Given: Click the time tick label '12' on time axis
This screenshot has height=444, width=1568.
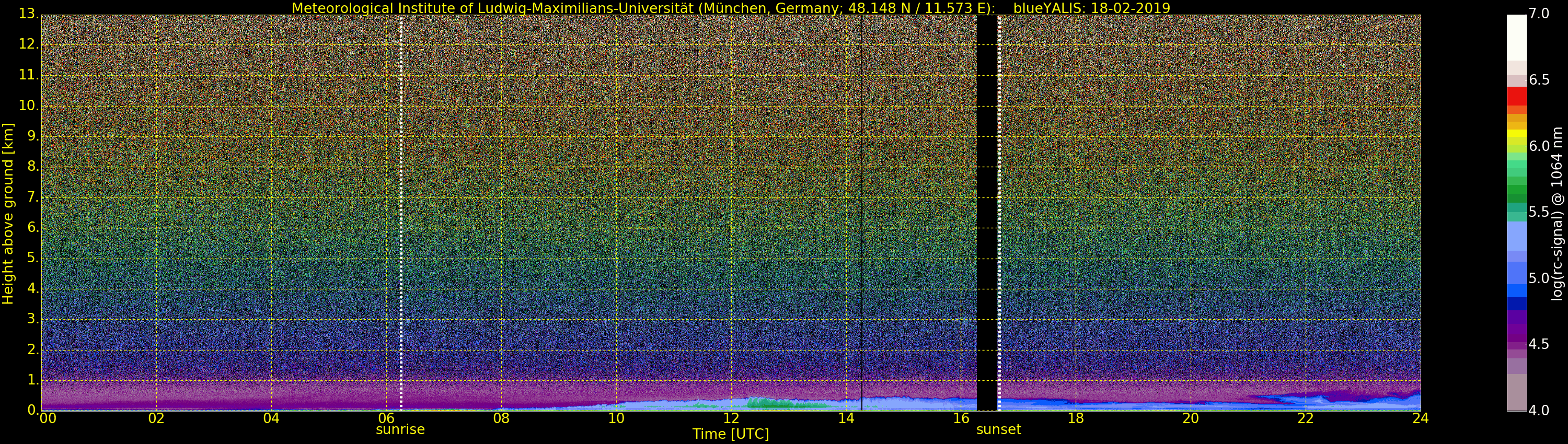Looking at the screenshot, I should point(731,418).
